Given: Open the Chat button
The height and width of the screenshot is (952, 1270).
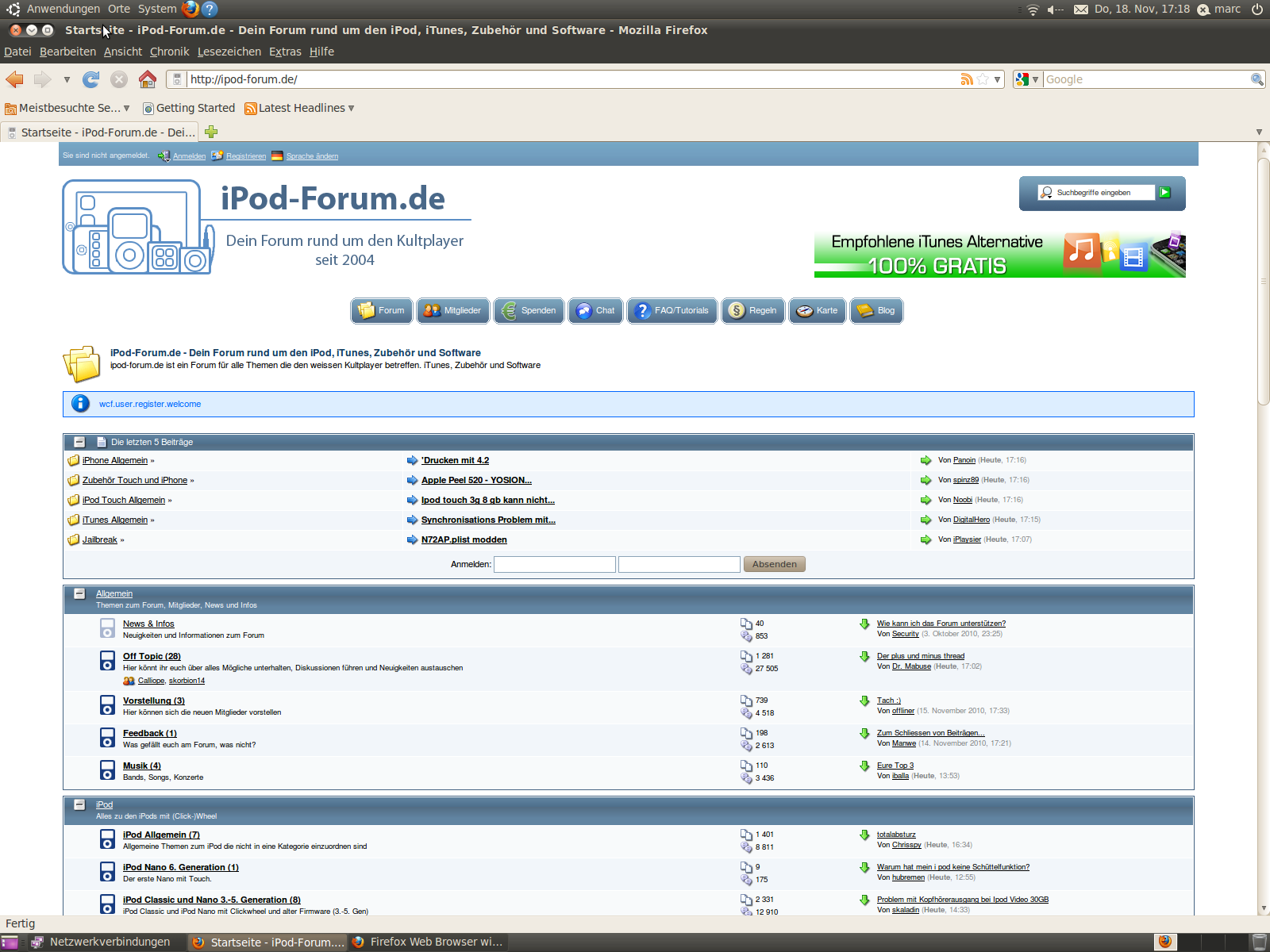Looking at the screenshot, I should click(596, 310).
